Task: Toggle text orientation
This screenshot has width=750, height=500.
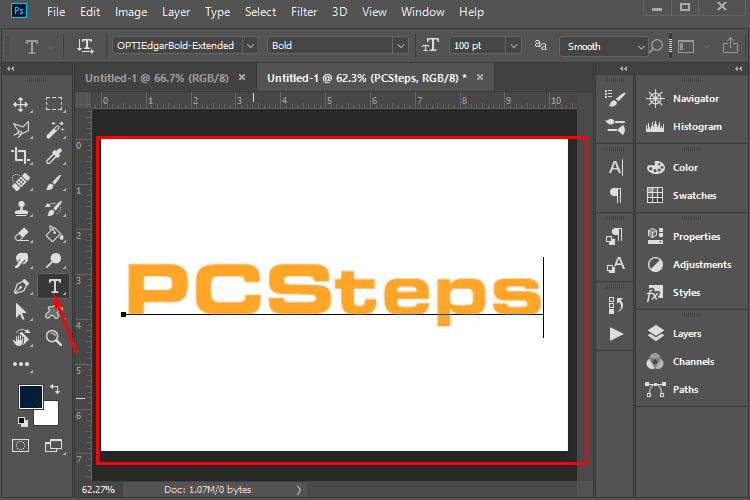Action: (85, 46)
